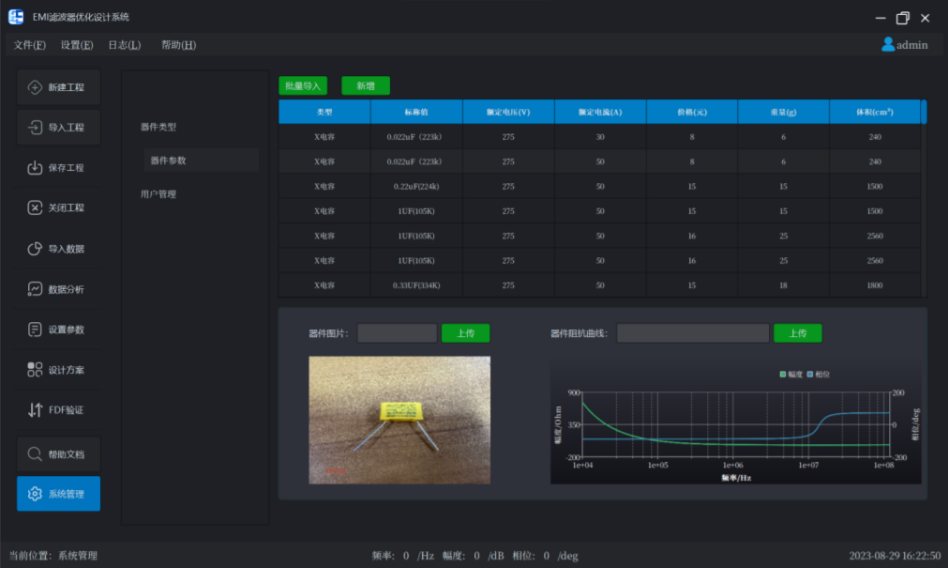The image size is (948, 568).
Task: Click 上传 next to 器件阻抗曲线
Action: (x=797, y=333)
